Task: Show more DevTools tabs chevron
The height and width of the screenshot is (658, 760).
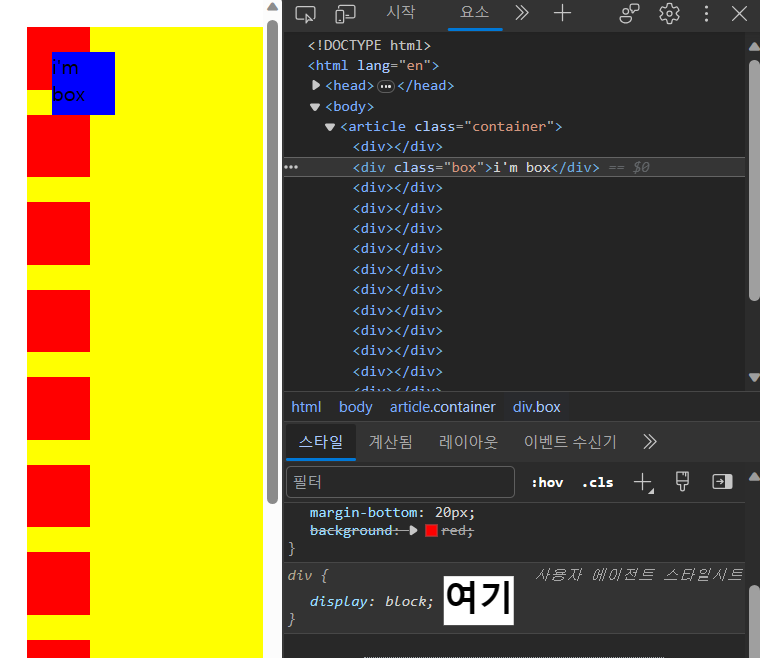Action: click(x=522, y=13)
